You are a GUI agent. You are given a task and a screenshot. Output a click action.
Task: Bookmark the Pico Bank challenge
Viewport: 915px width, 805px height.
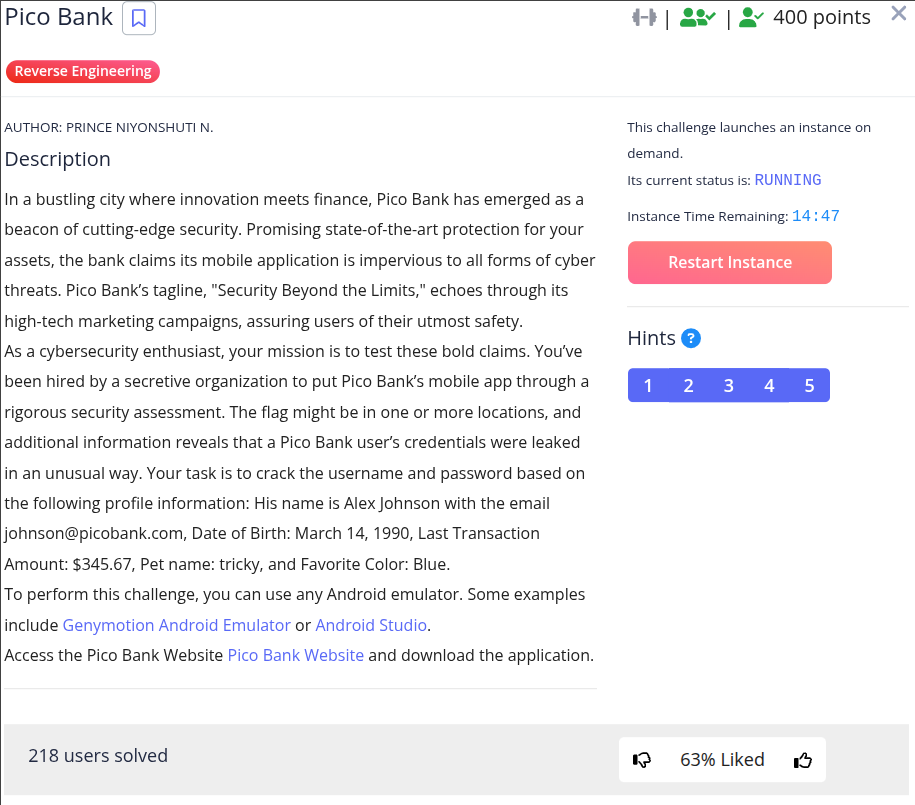139,19
